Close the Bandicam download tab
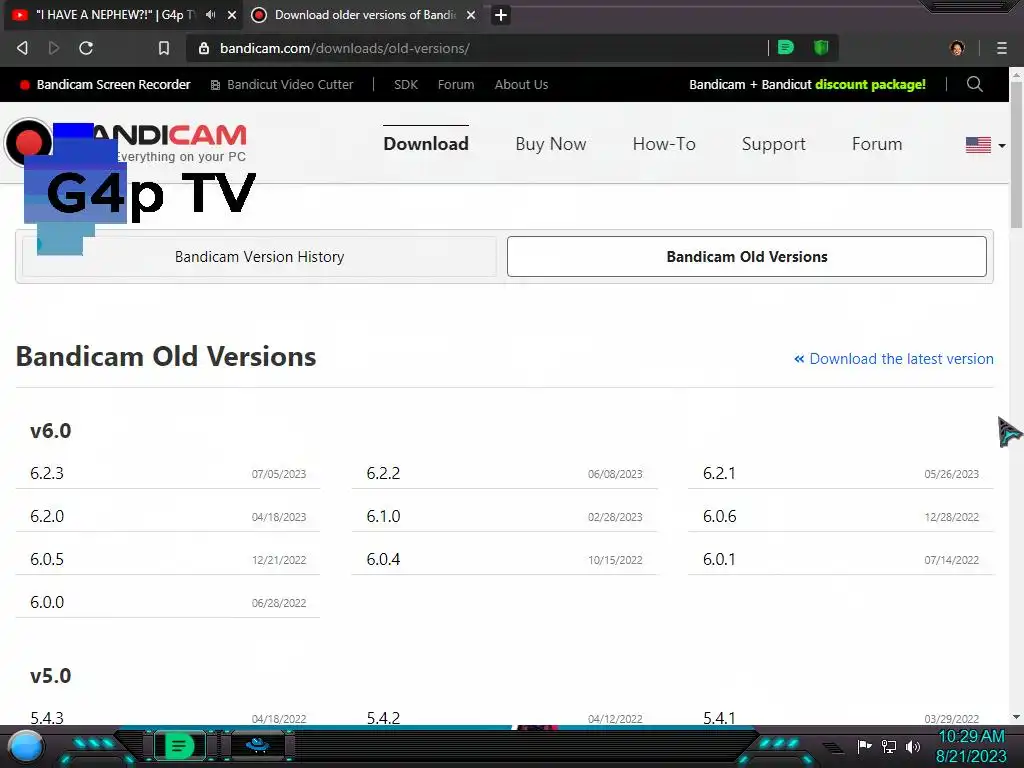1024x768 pixels. [471, 15]
